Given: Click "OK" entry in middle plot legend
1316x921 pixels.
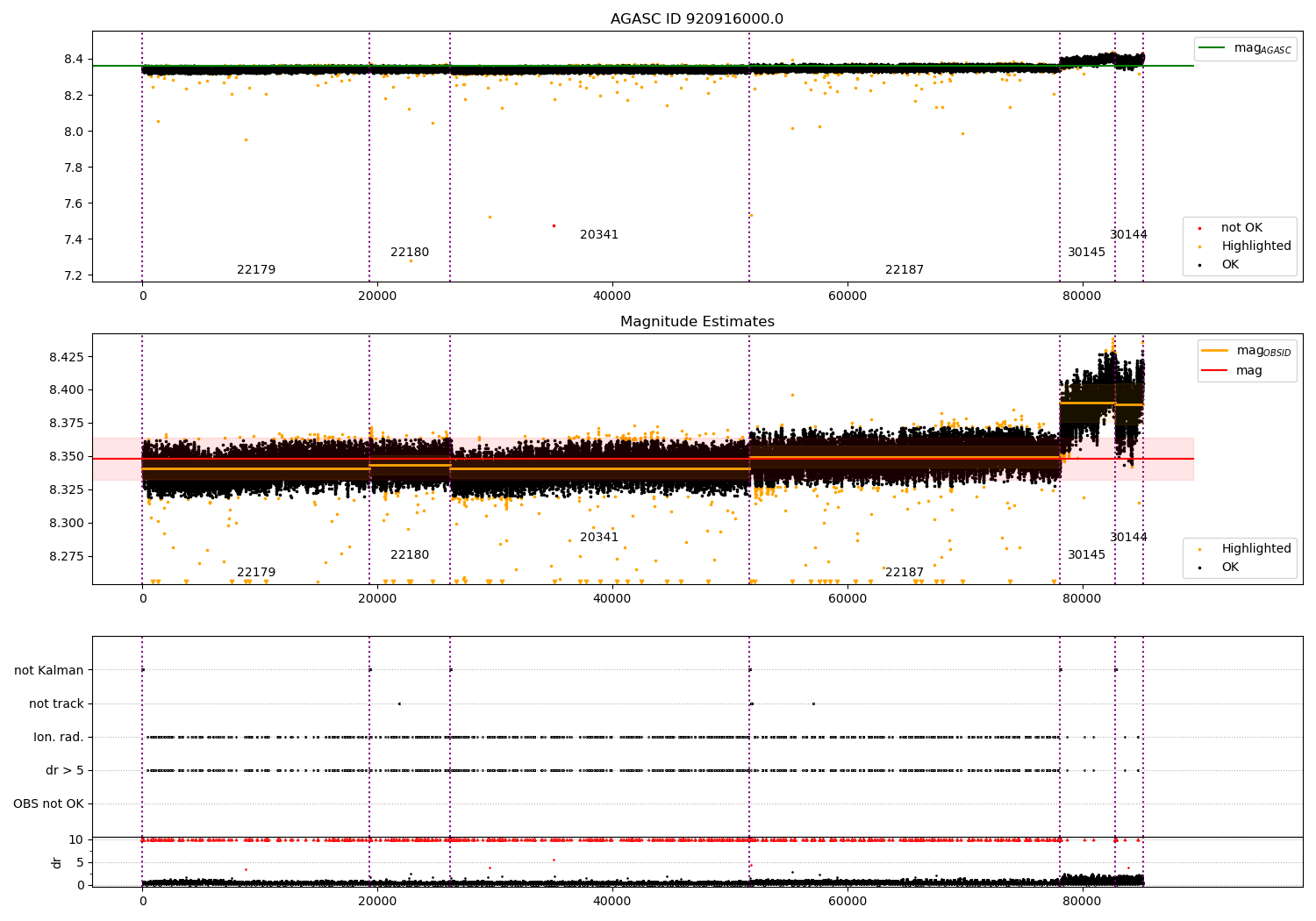Looking at the screenshot, I should (x=1230, y=568).
